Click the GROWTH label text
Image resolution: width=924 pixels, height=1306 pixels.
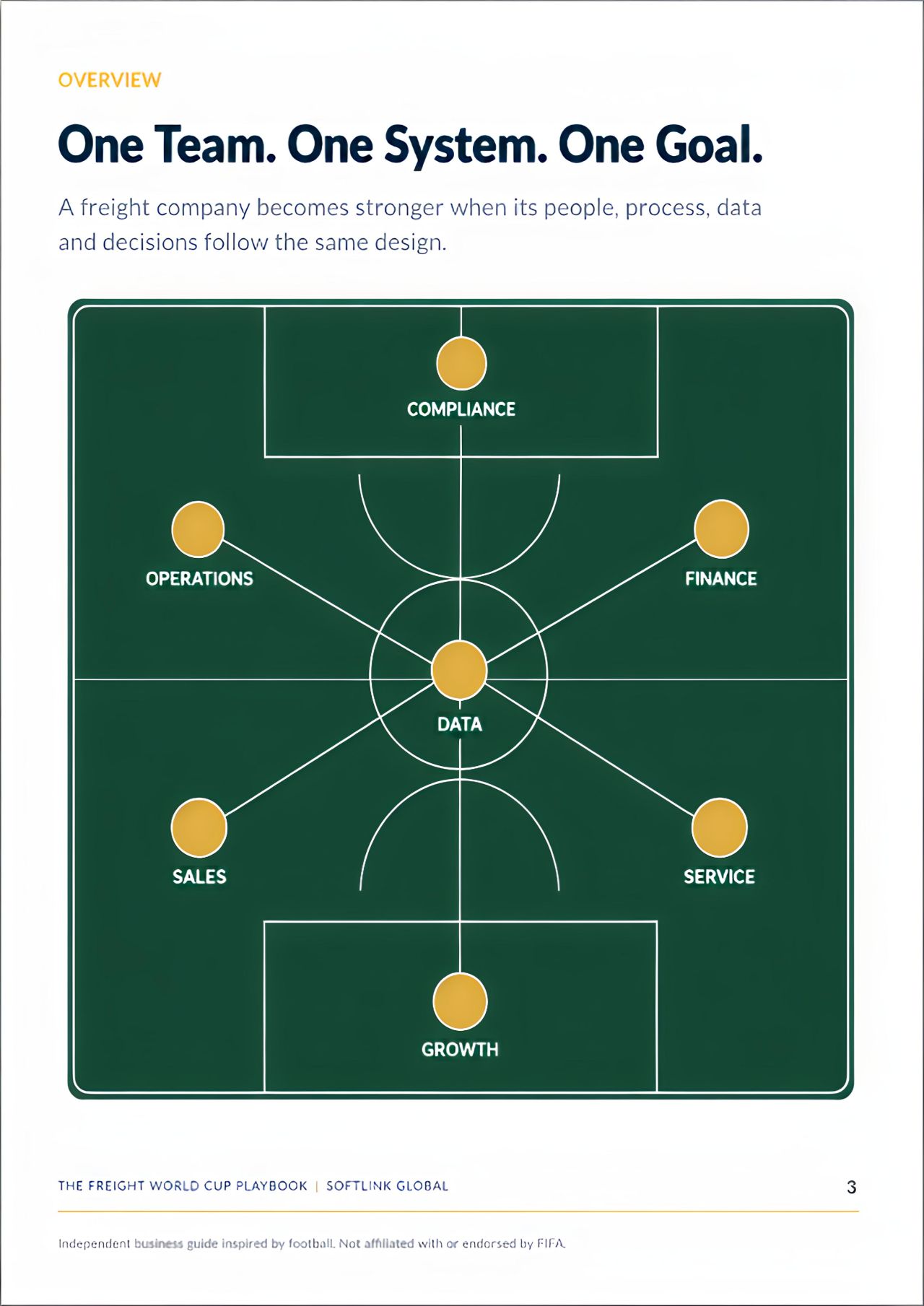[x=460, y=1050]
